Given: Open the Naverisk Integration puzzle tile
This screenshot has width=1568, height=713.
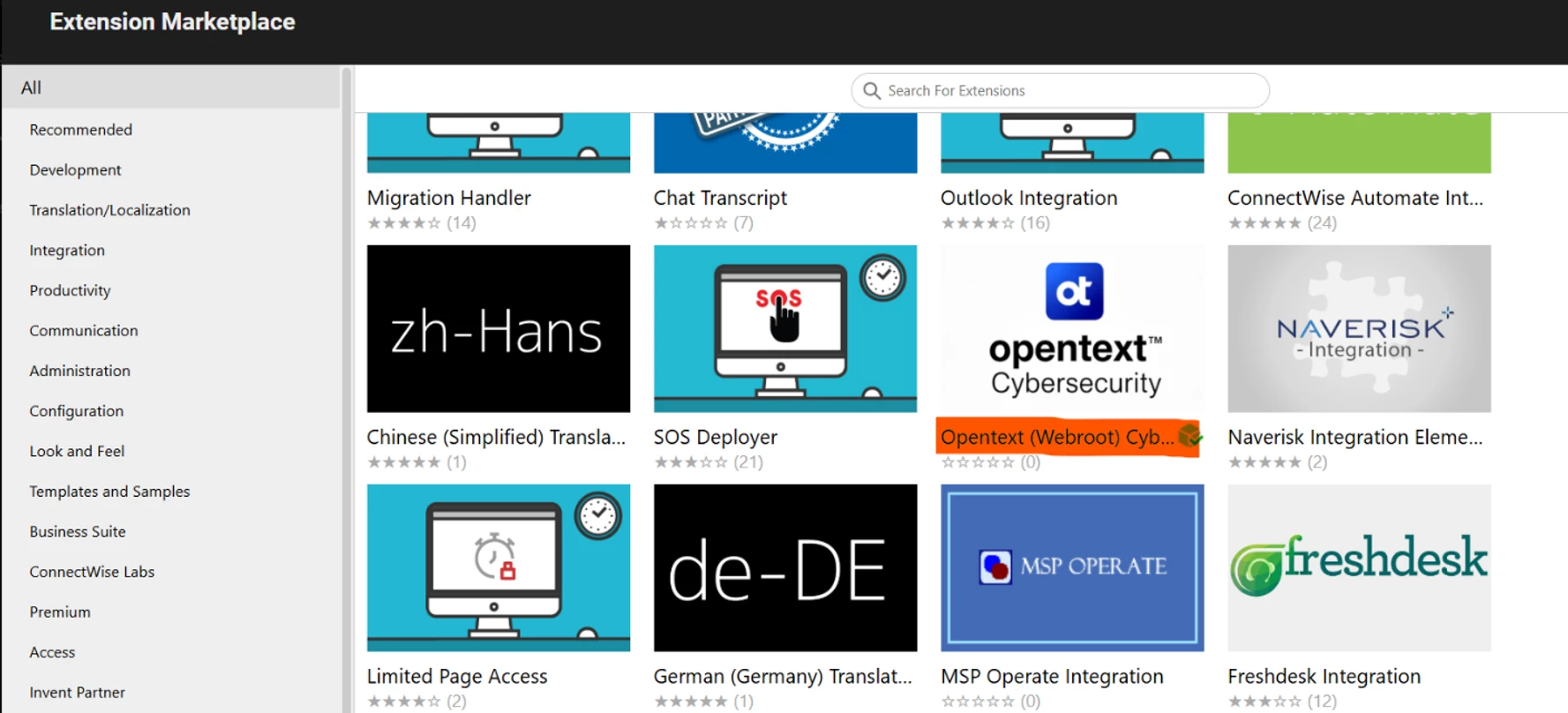Looking at the screenshot, I should (x=1359, y=328).
